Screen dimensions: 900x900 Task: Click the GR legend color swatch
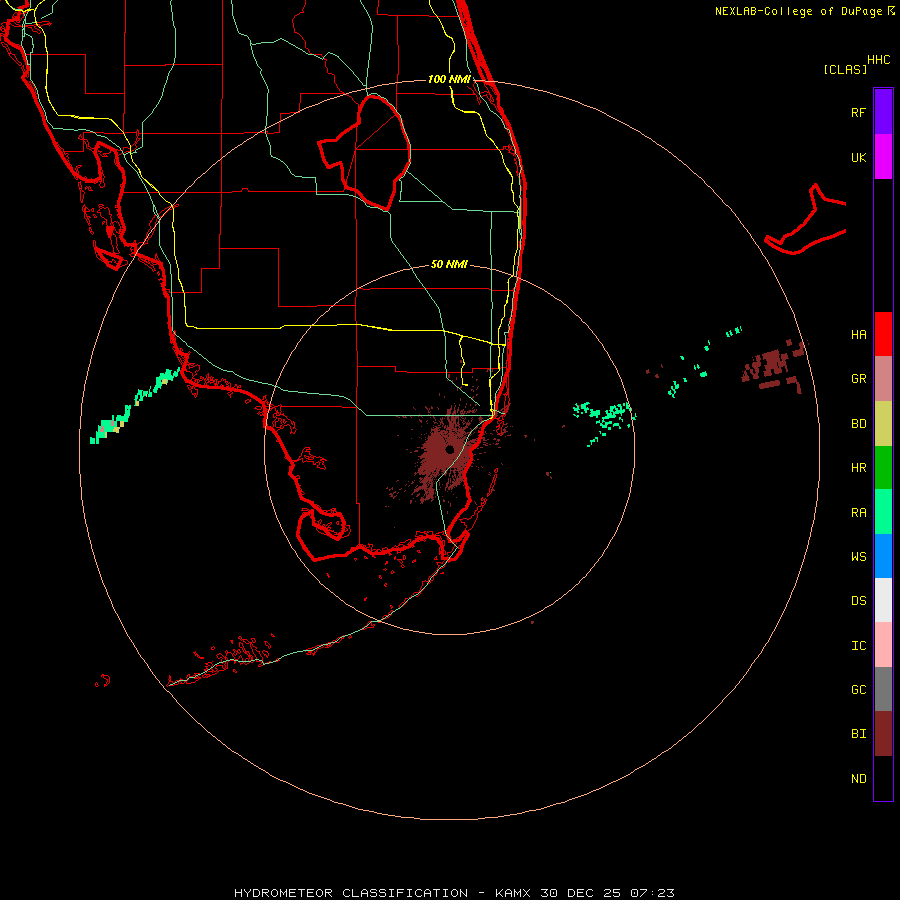(883, 379)
